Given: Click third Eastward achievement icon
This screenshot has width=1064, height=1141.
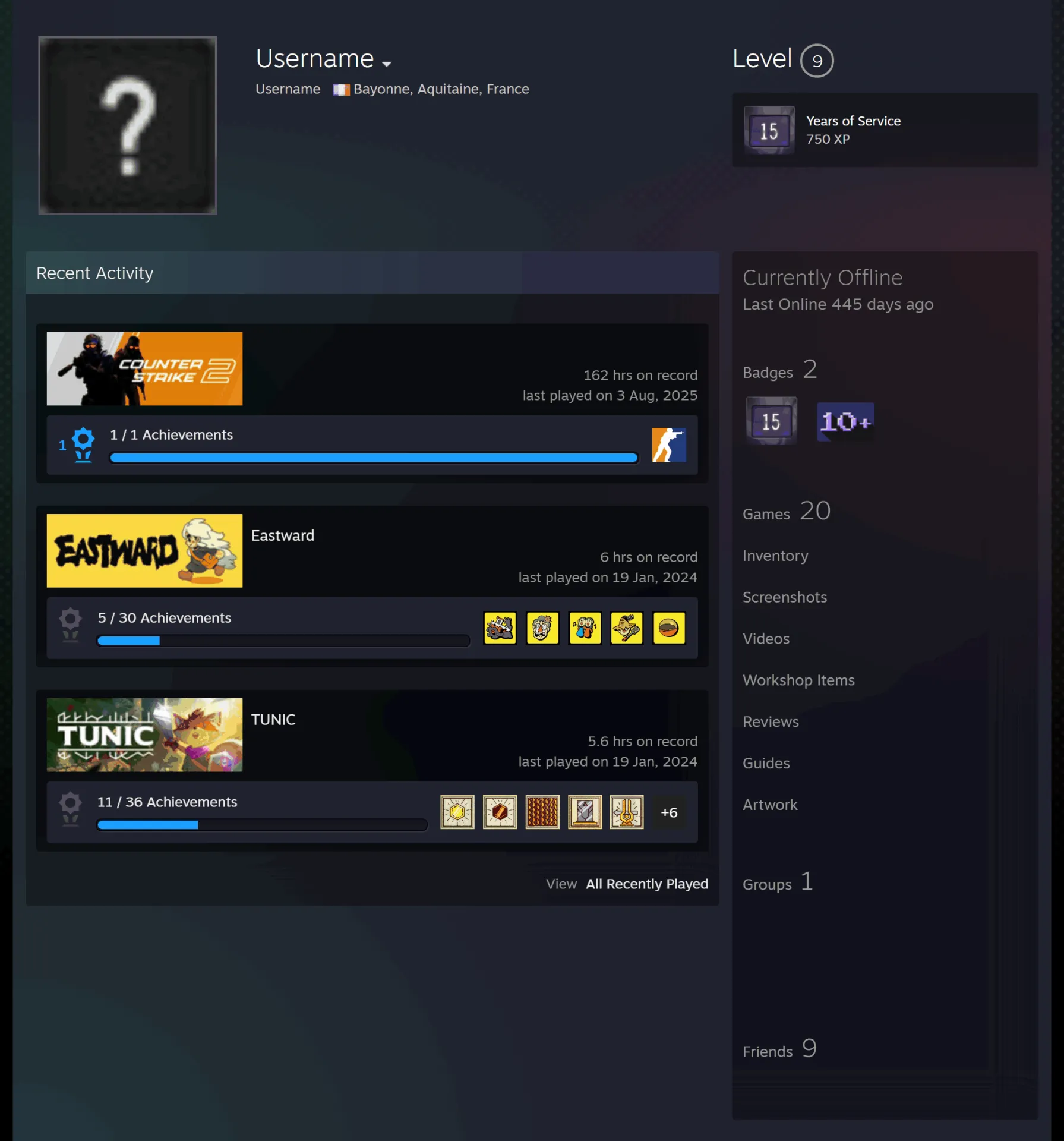Looking at the screenshot, I should (x=585, y=628).
